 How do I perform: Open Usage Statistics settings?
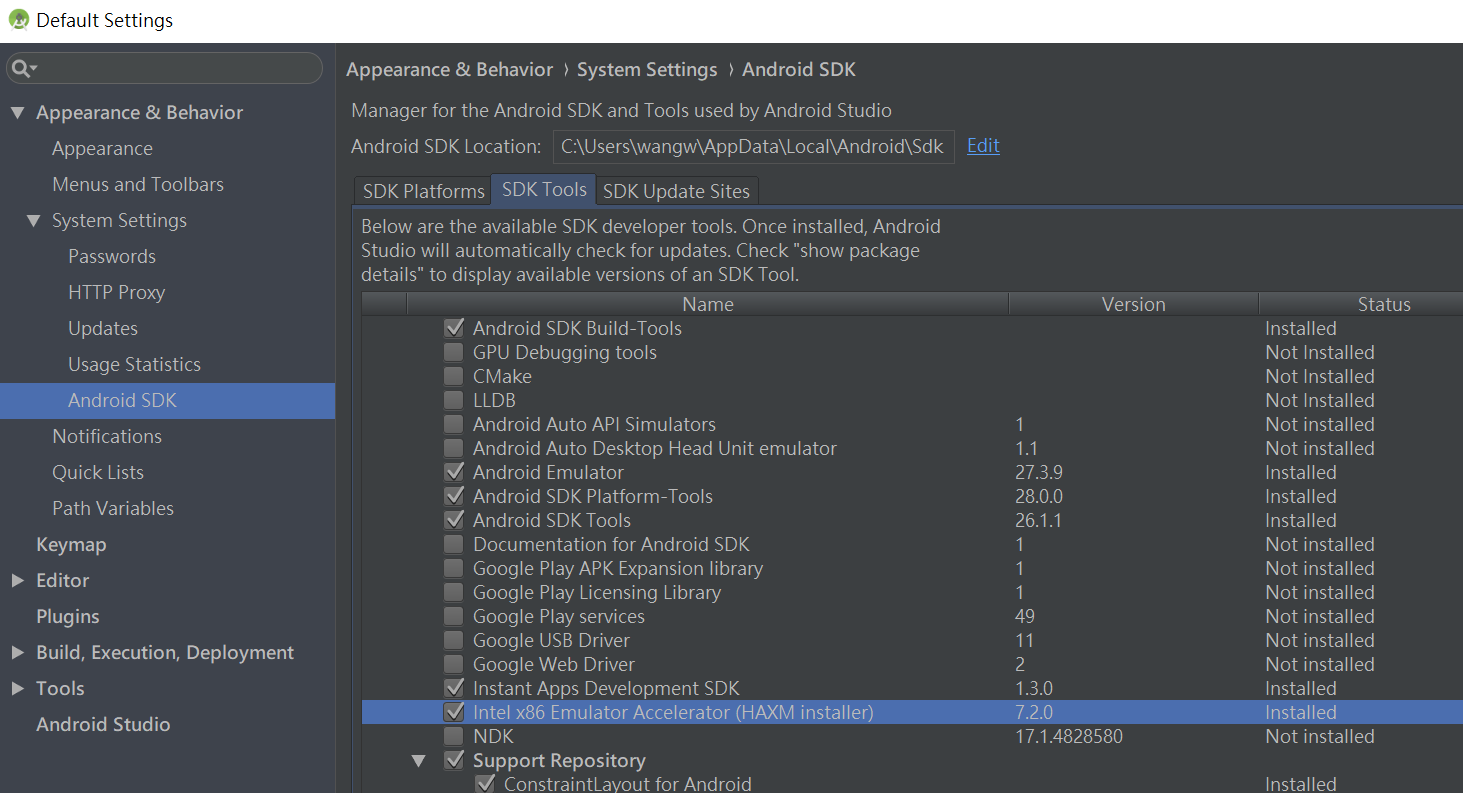(134, 364)
